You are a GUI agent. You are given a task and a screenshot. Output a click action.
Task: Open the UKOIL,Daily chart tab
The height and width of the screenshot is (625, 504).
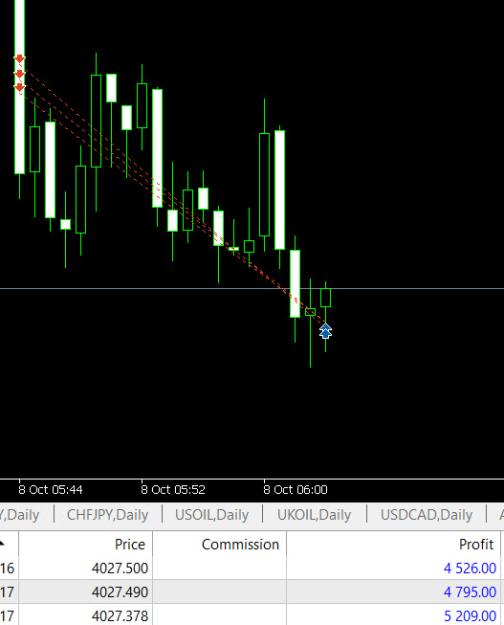(x=314, y=515)
